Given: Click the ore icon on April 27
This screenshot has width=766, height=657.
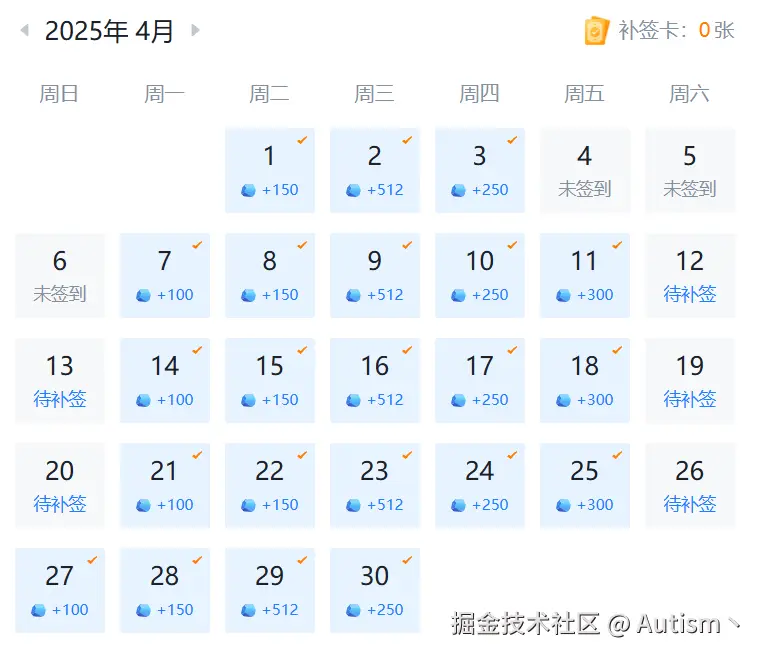Looking at the screenshot, I should tap(38, 610).
